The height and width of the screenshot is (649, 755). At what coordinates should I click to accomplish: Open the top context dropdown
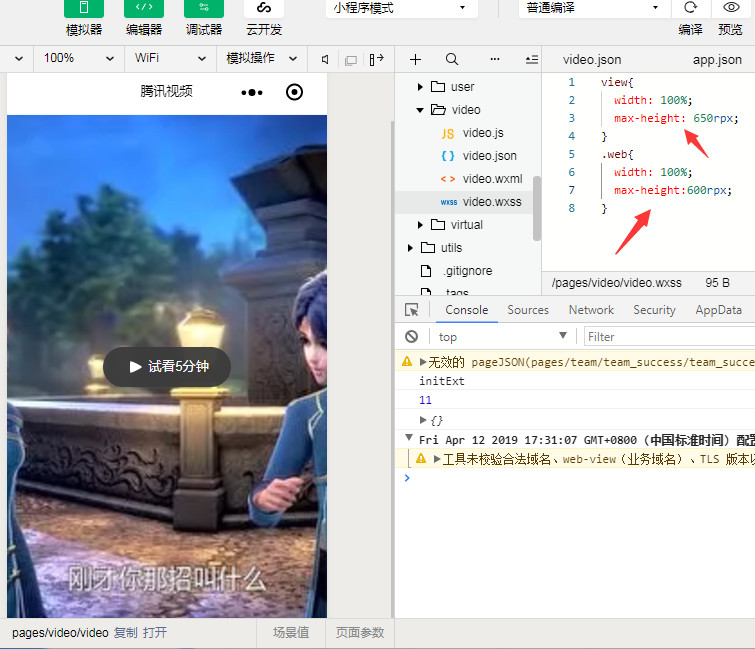tap(502, 337)
